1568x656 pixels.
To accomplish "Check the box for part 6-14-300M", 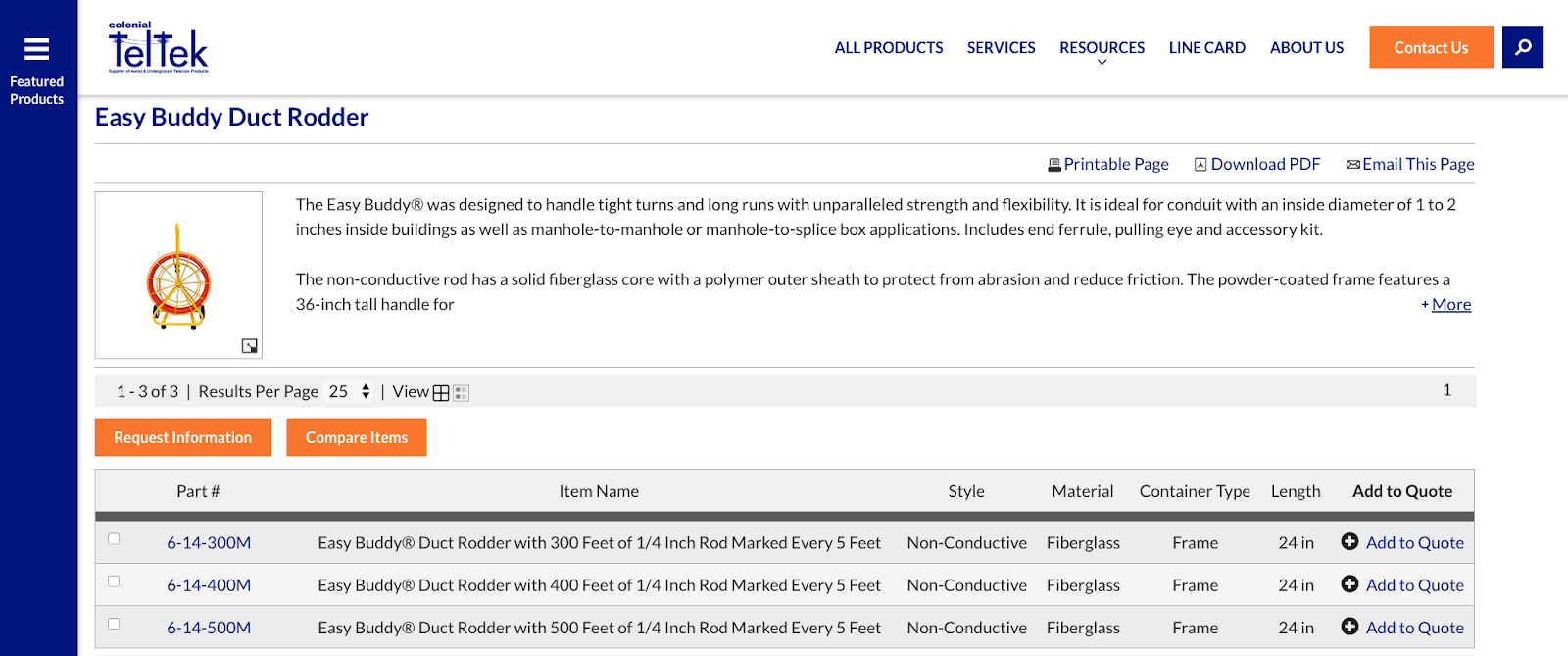I will click(114, 539).
